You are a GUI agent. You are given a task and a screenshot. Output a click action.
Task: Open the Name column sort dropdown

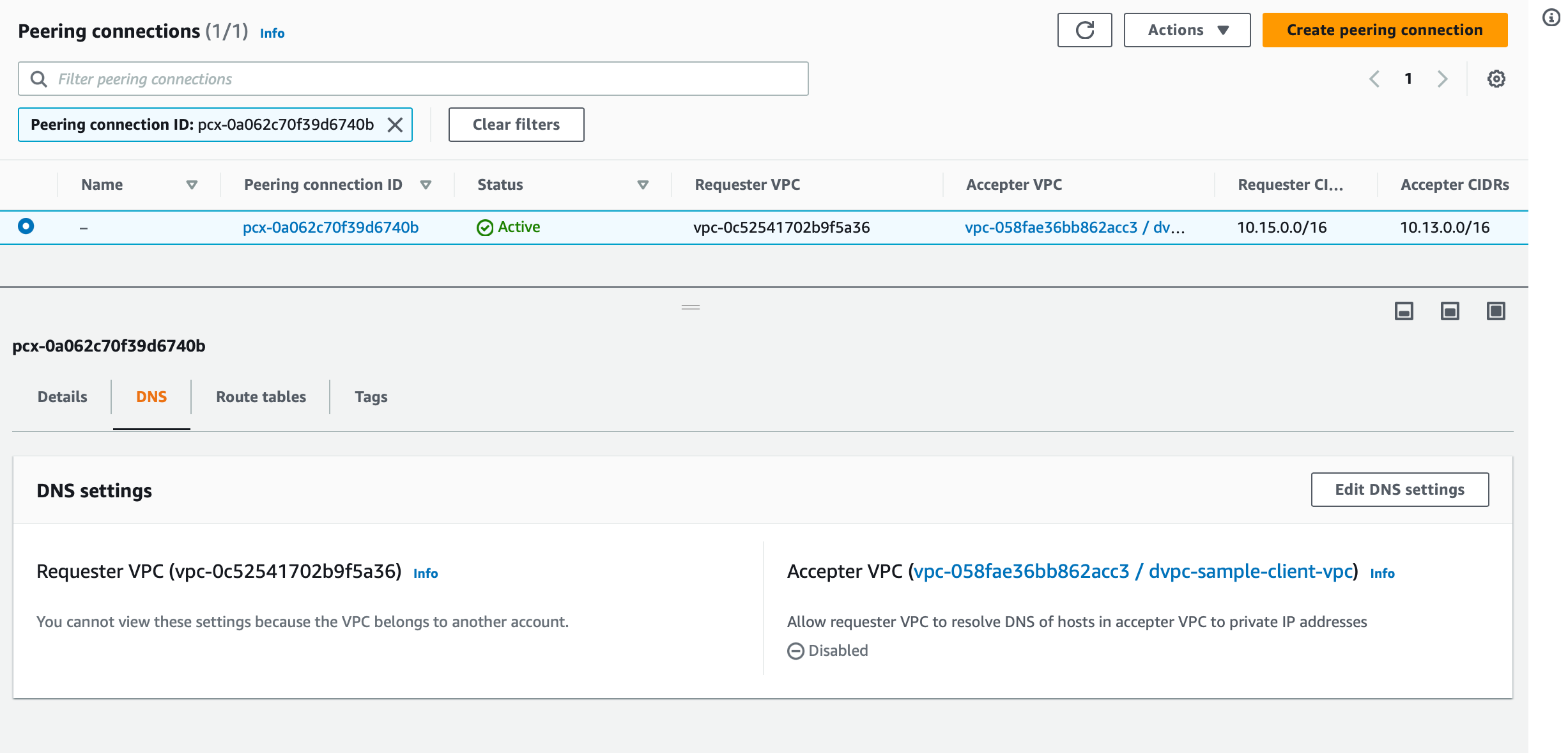point(191,185)
